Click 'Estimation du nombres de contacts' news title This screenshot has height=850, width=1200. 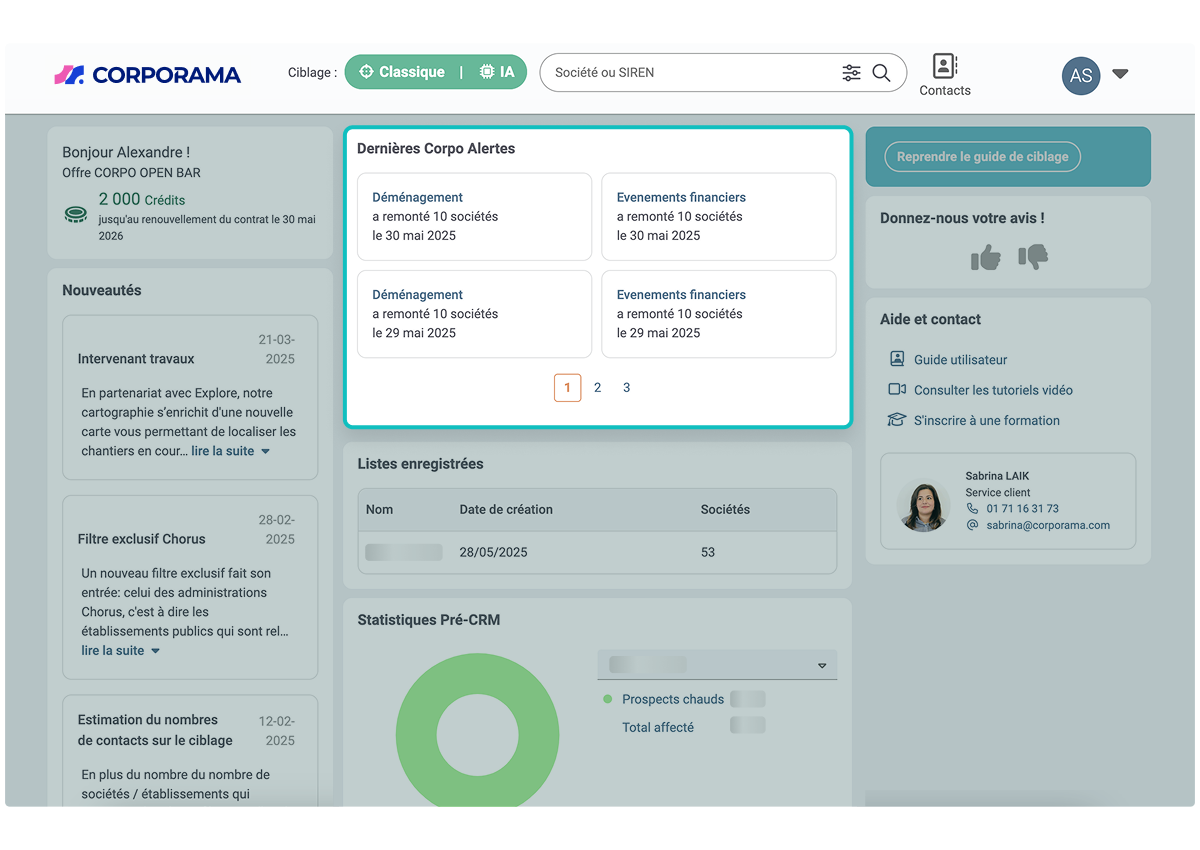pyautogui.click(x=155, y=730)
